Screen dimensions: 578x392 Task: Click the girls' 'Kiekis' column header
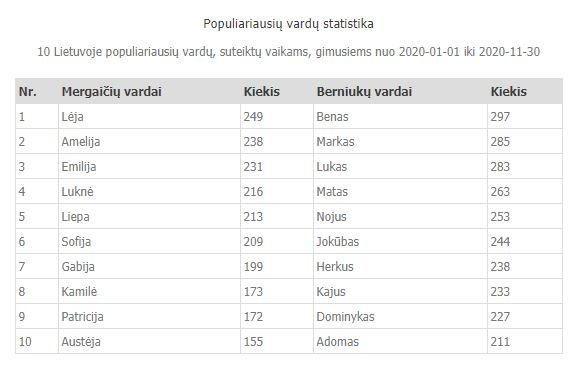(261, 91)
